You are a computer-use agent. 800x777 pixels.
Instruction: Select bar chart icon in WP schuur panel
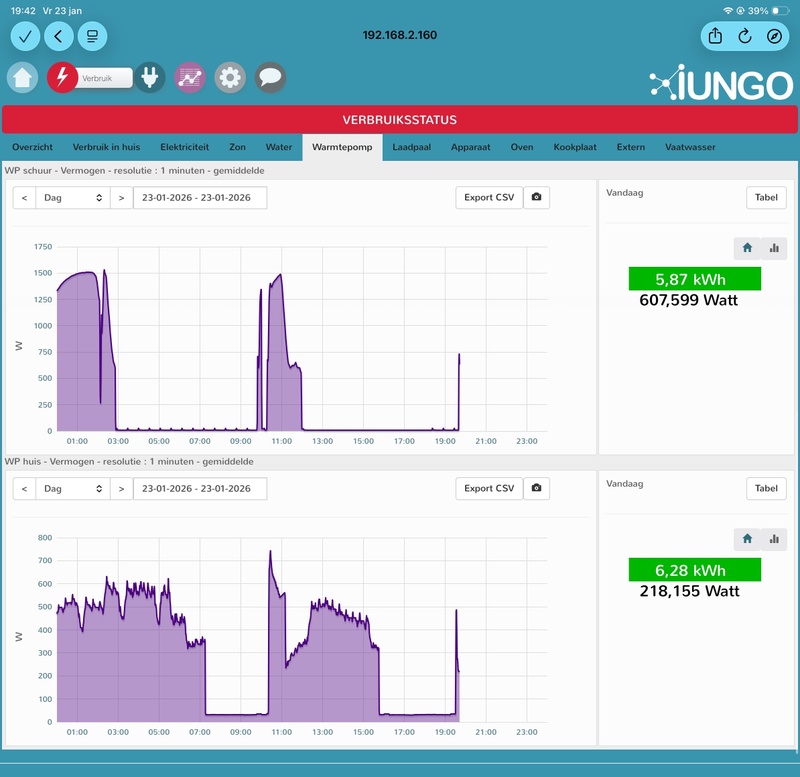tap(774, 248)
